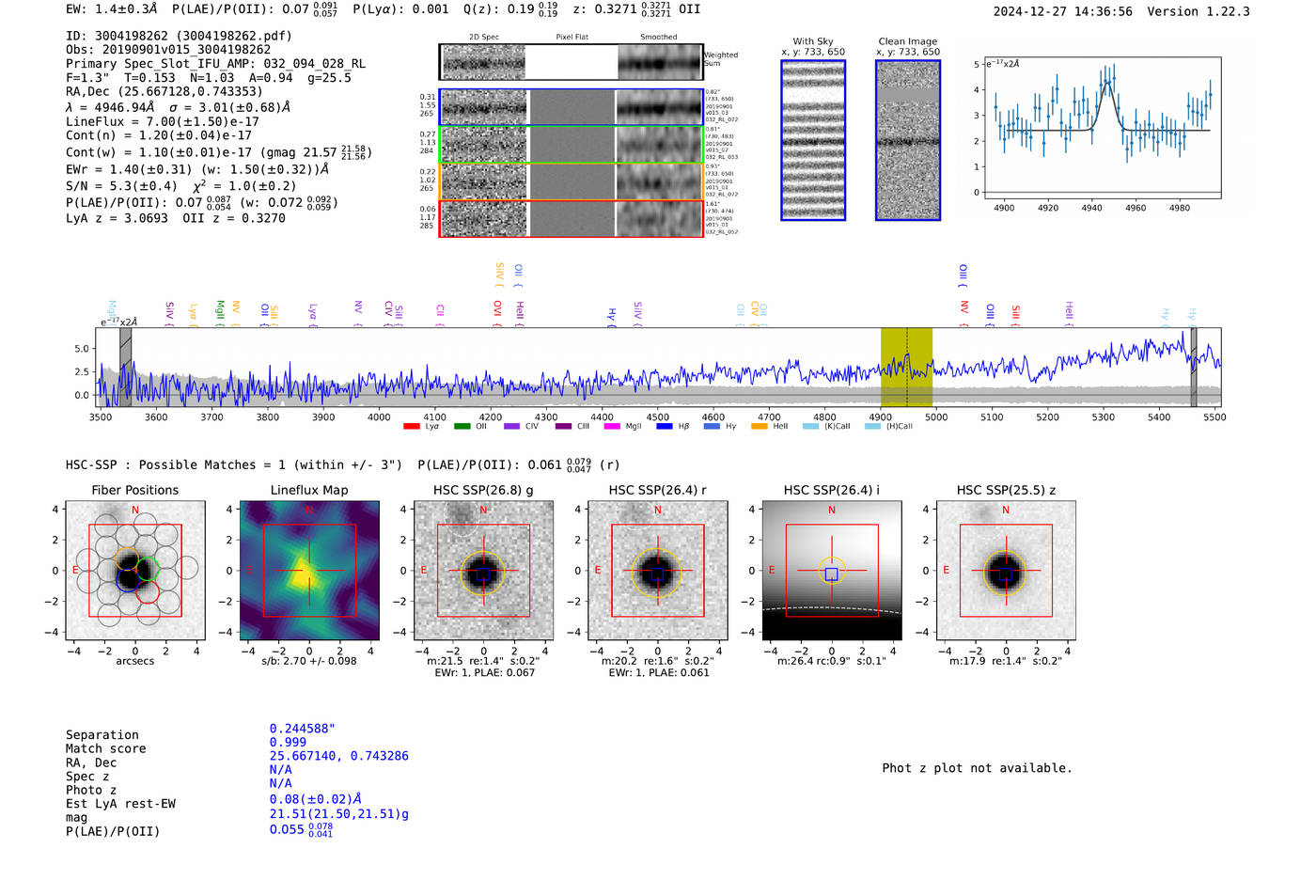This screenshot has width=1316, height=896.
Task: Click the green OII legend swatch
Action: point(462,427)
